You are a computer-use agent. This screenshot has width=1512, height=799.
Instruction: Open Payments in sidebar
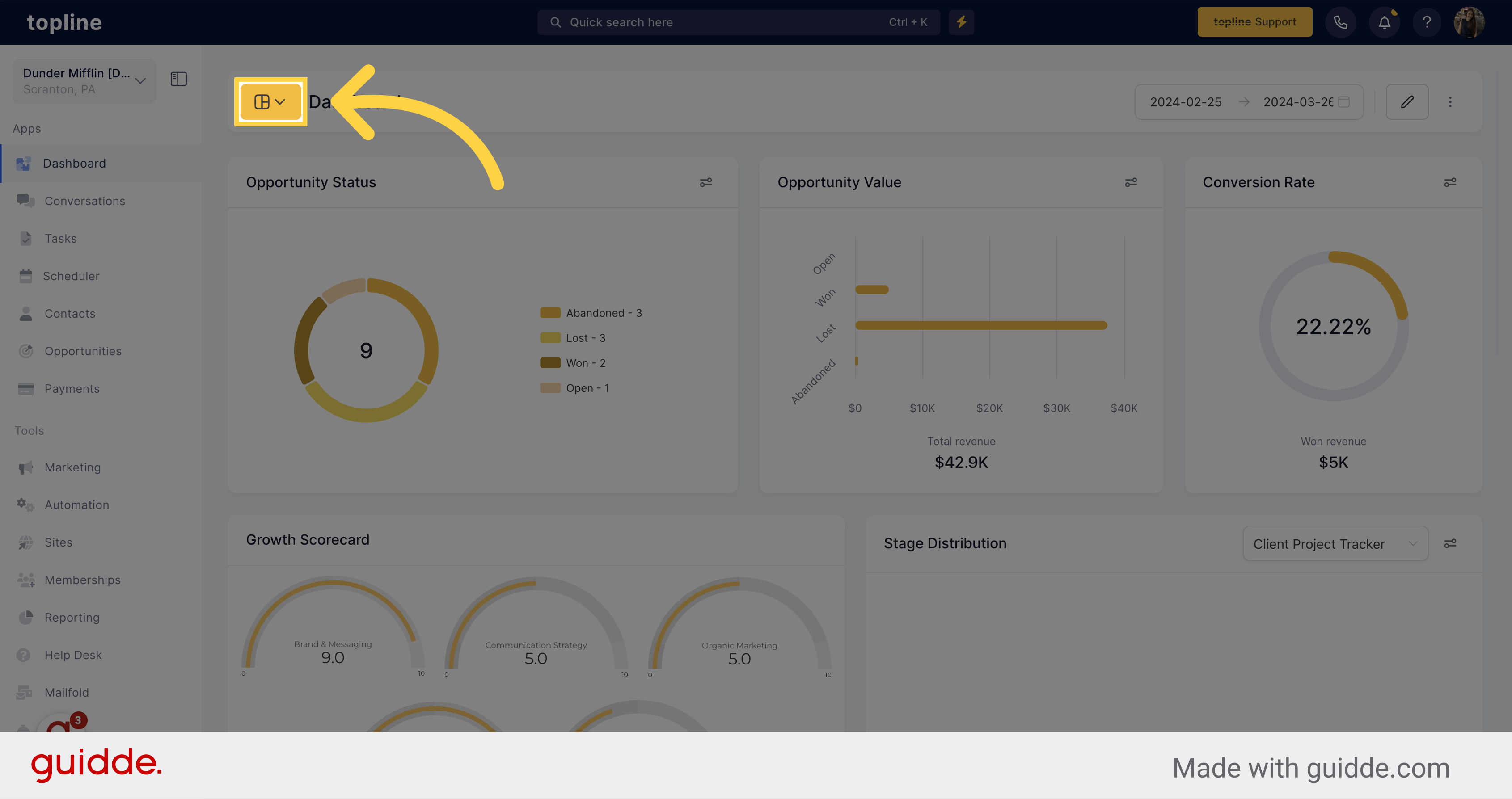click(x=72, y=388)
